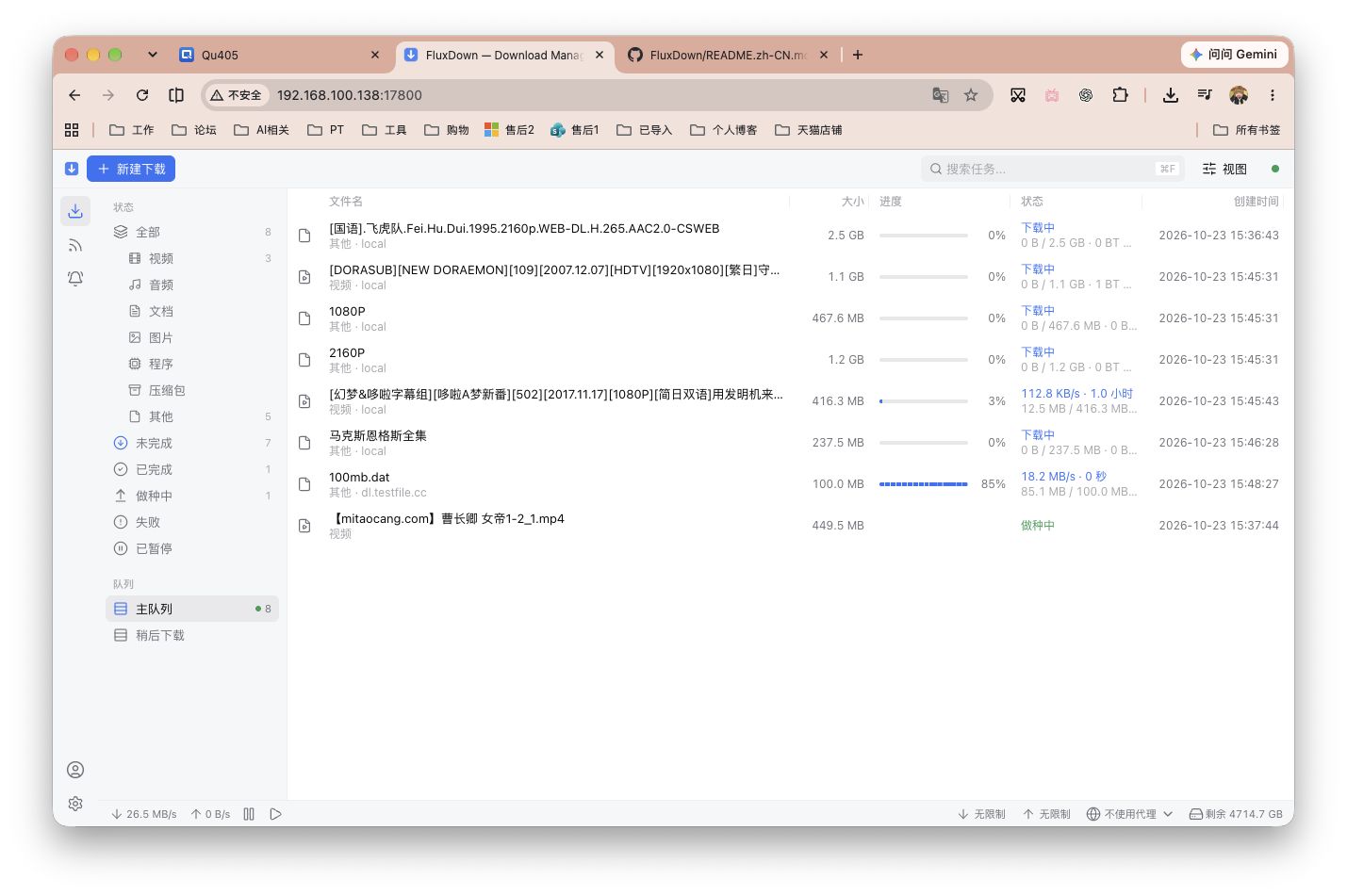
Task: Open the settings gear in left rail
Action: coord(75,804)
